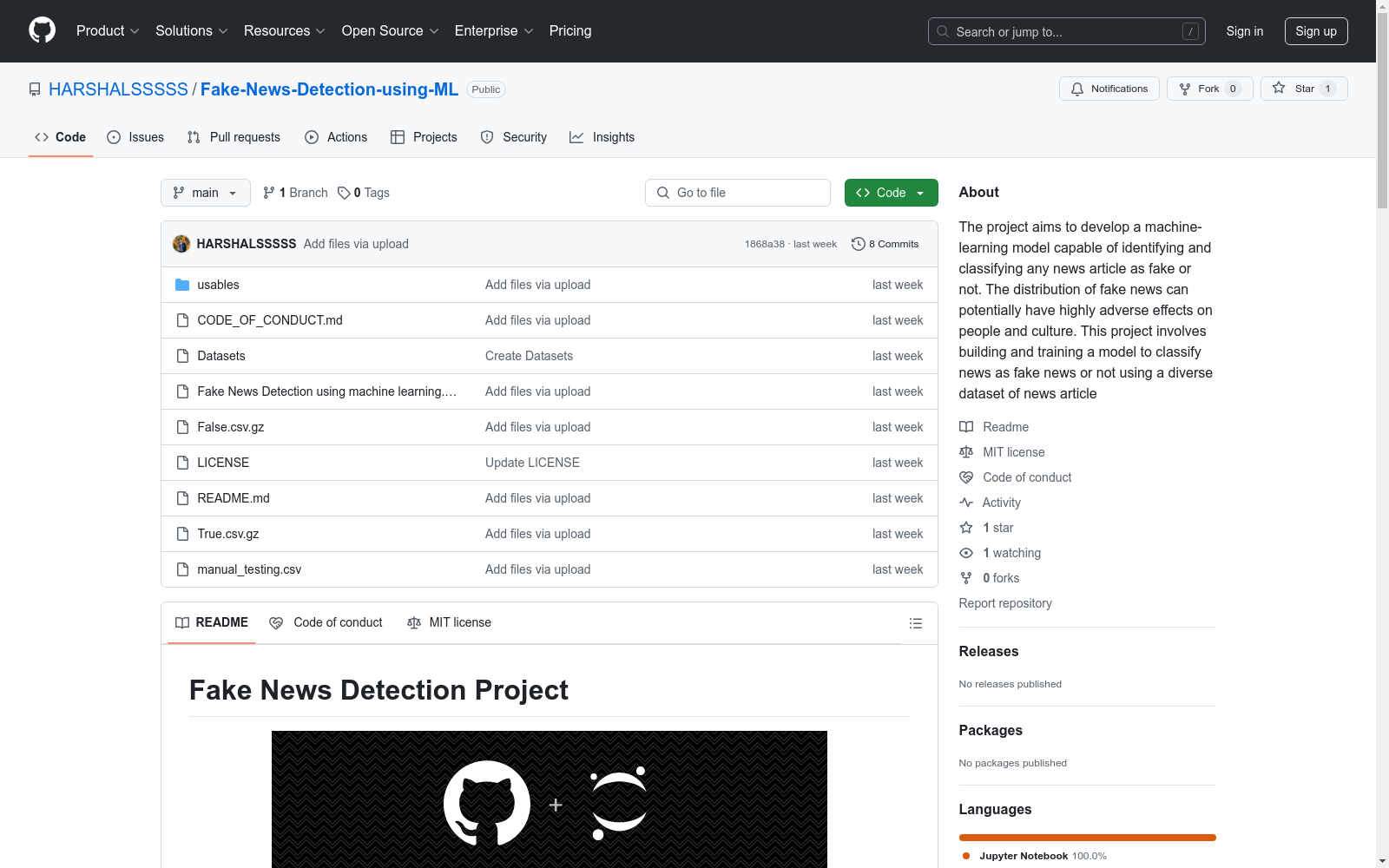Click the GitHub Copilot banner image
1389x868 pixels.
coord(550,799)
